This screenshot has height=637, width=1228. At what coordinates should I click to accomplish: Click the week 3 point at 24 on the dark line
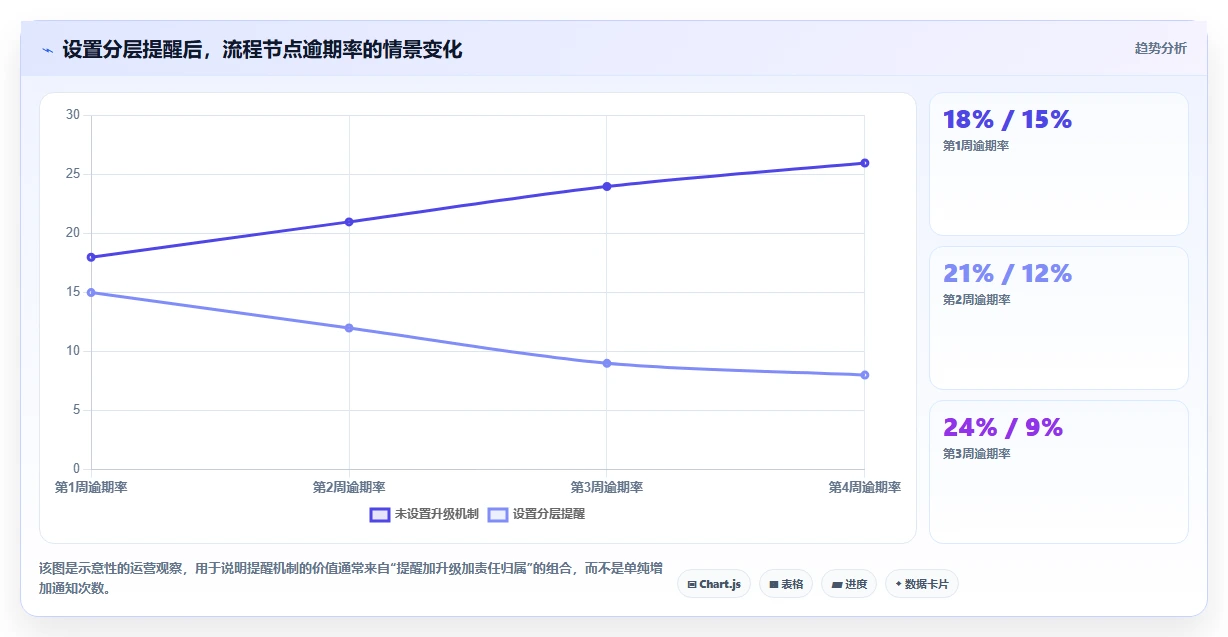pyautogui.click(x=607, y=186)
